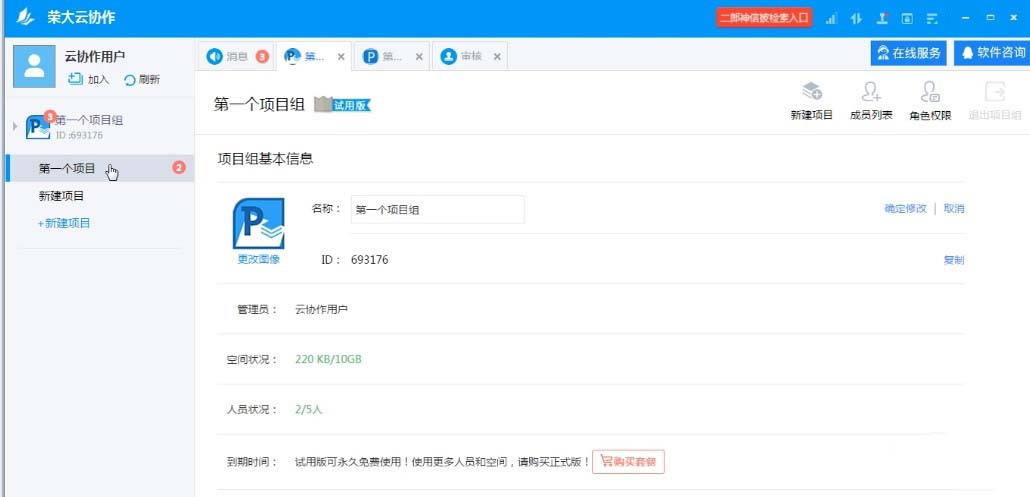Open the 成员列表 member list
1030x497 pixels.
coord(871,93)
